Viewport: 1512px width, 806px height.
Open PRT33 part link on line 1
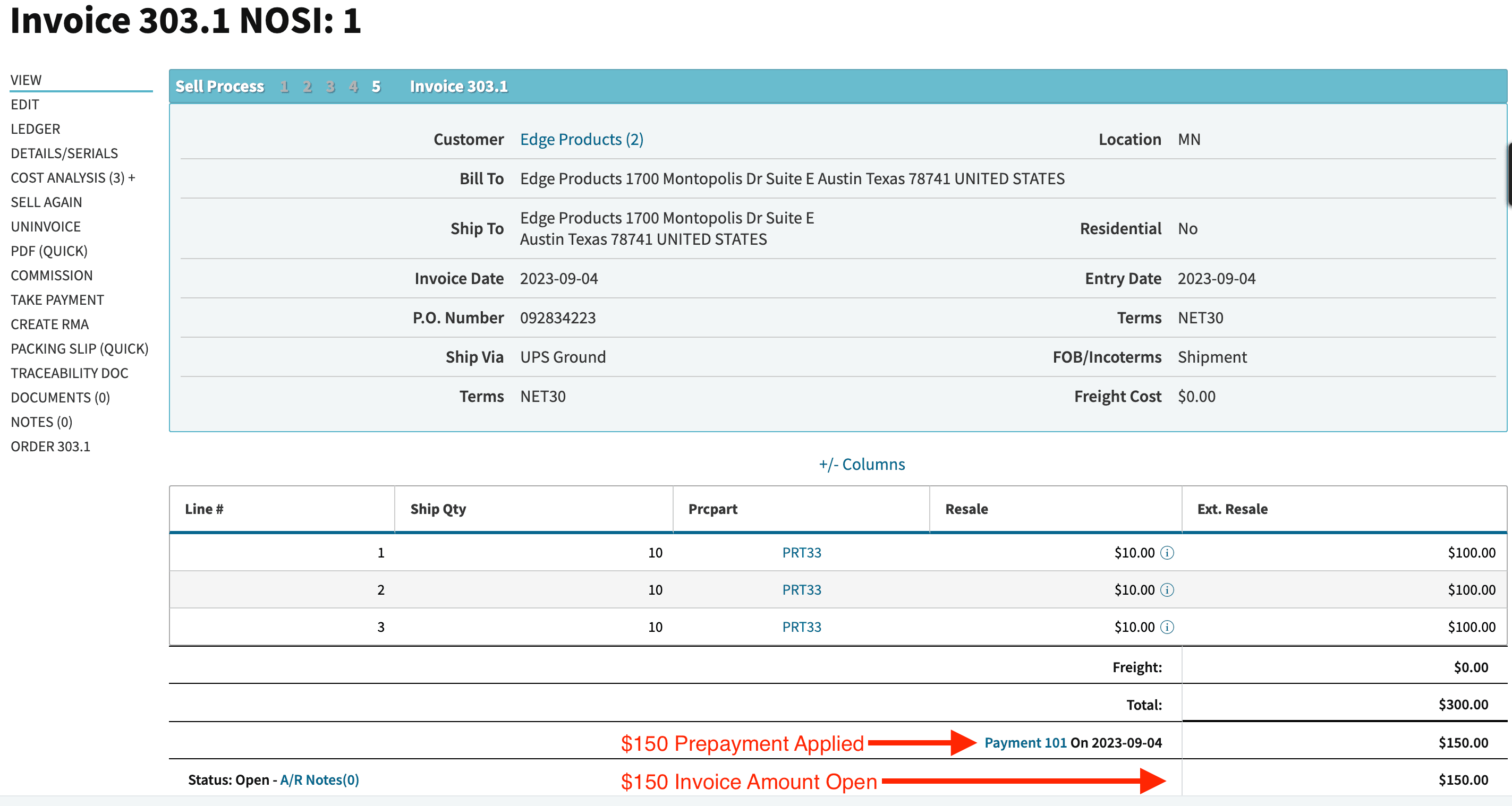pyautogui.click(x=801, y=553)
